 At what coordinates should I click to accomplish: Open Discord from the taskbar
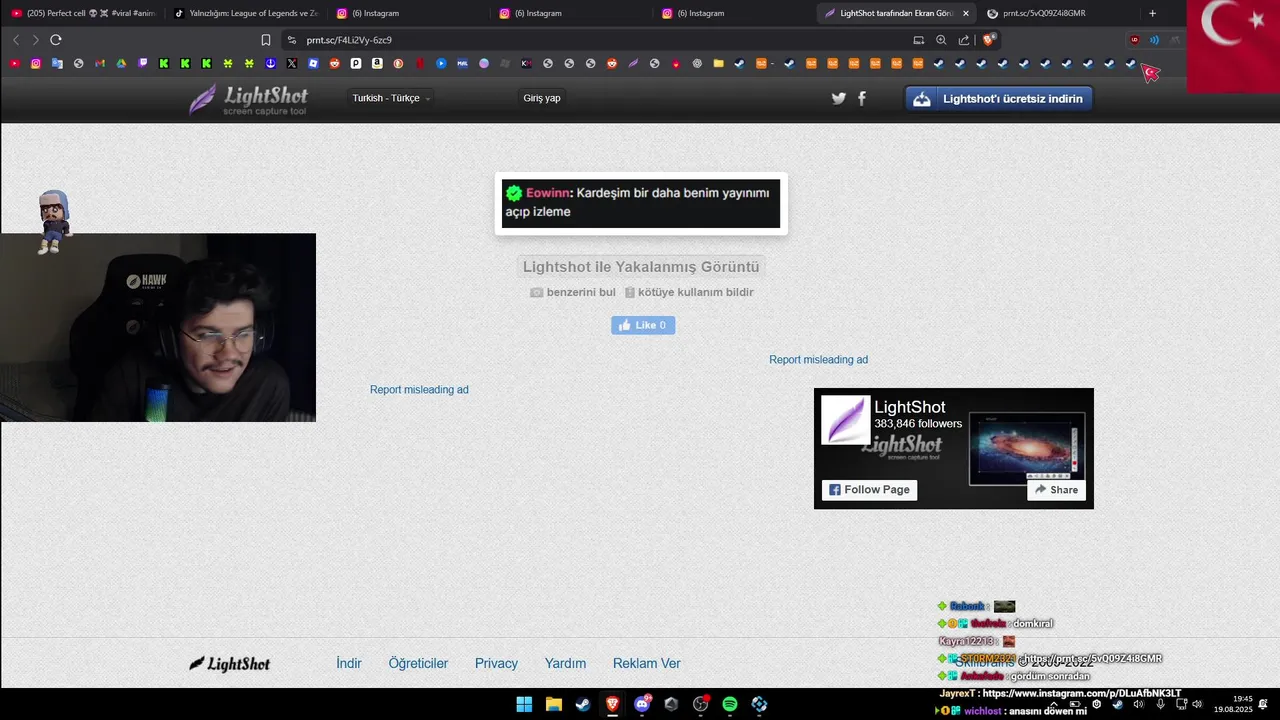(642, 704)
